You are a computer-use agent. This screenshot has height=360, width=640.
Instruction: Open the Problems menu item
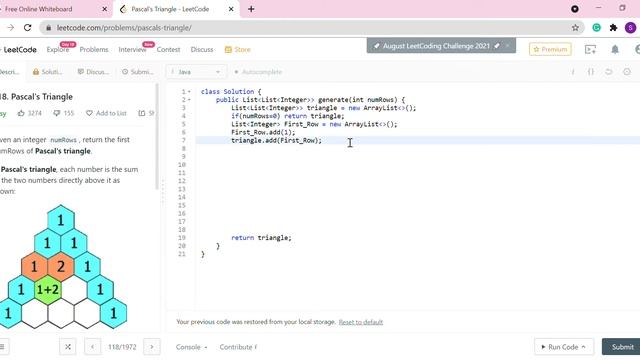click(94, 49)
